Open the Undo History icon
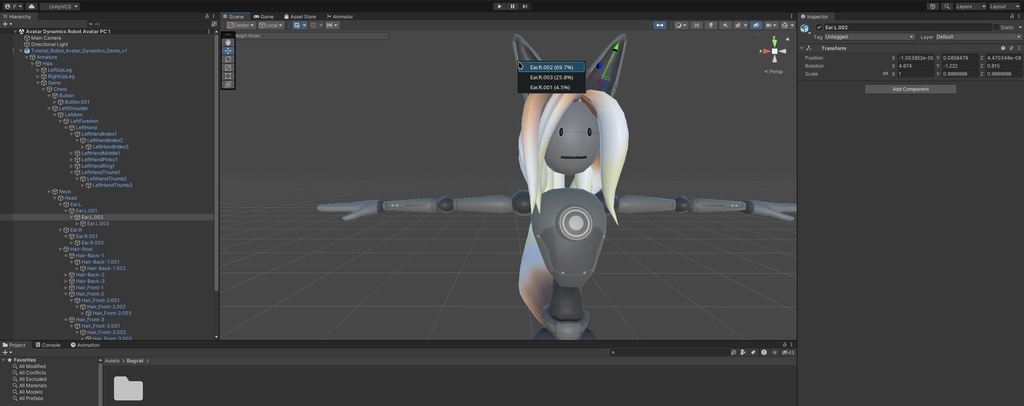This screenshot has width=1024, height=406. click(933, 7)
